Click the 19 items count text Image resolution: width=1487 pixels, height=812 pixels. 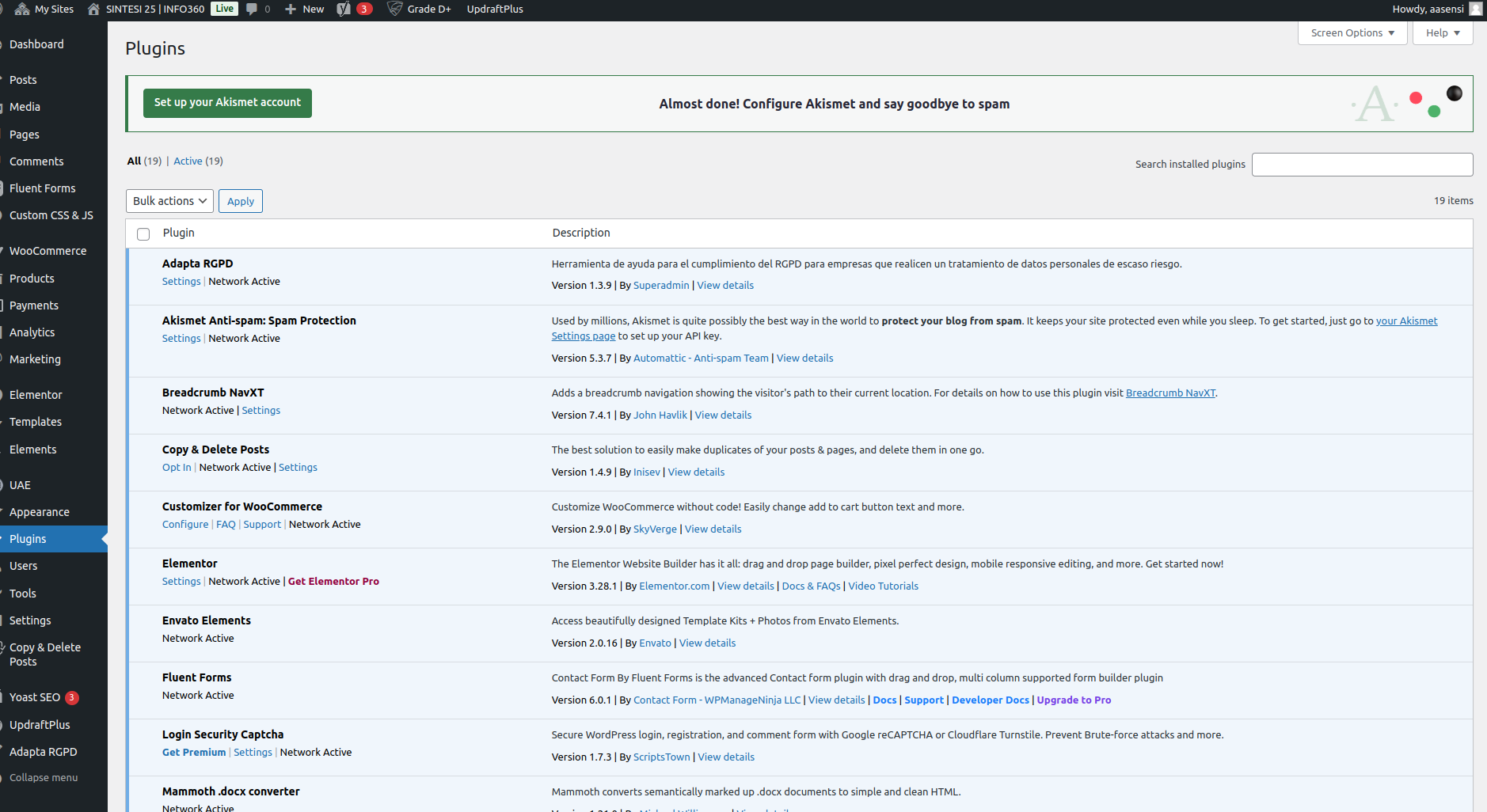click(x=1453, y=201)
